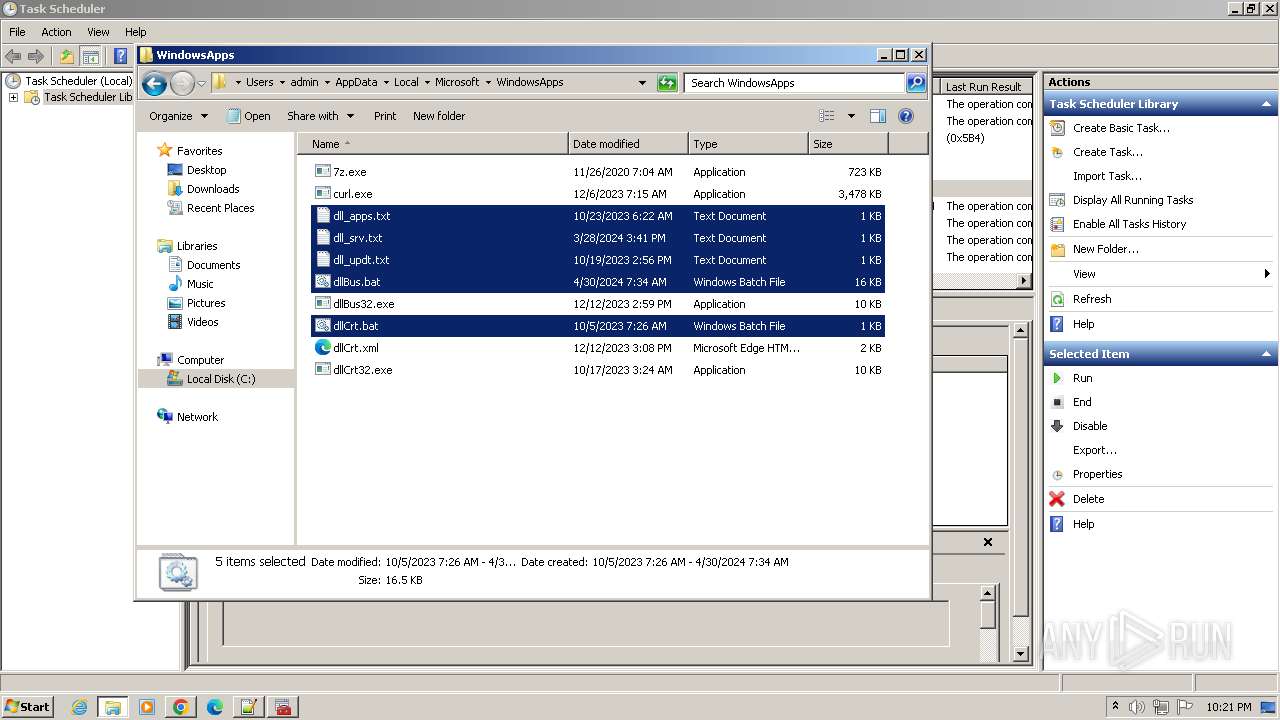This screenshot has height=720, width=1280.
Task: Click New folder in Explorer toolbar
Action: (439, 116)
